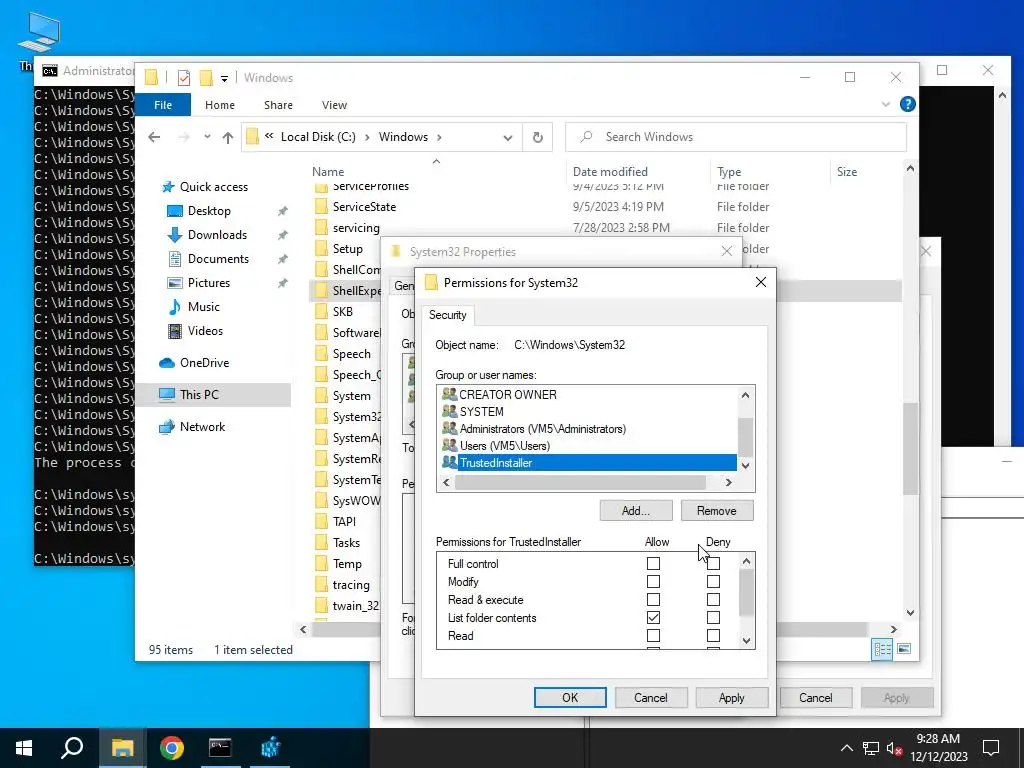Switch to details view layout icon

tap(882, 649)
